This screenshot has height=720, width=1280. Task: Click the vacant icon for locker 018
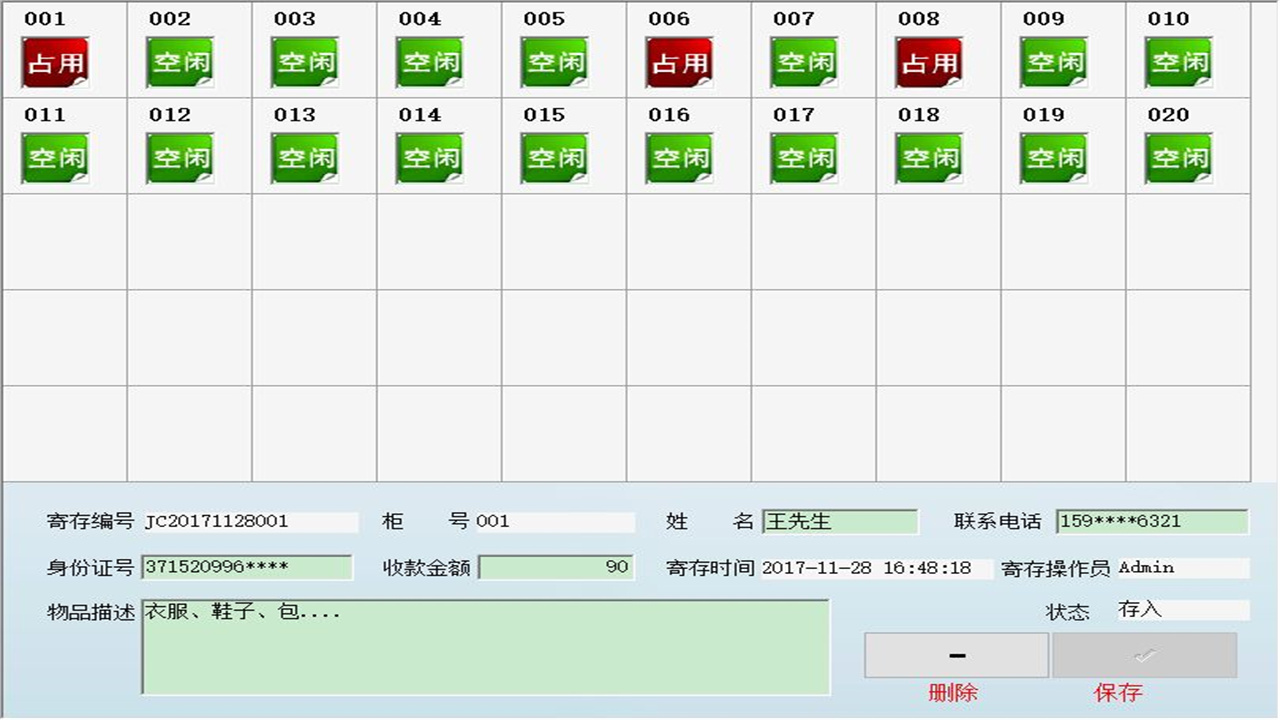(x=929, y=157)
